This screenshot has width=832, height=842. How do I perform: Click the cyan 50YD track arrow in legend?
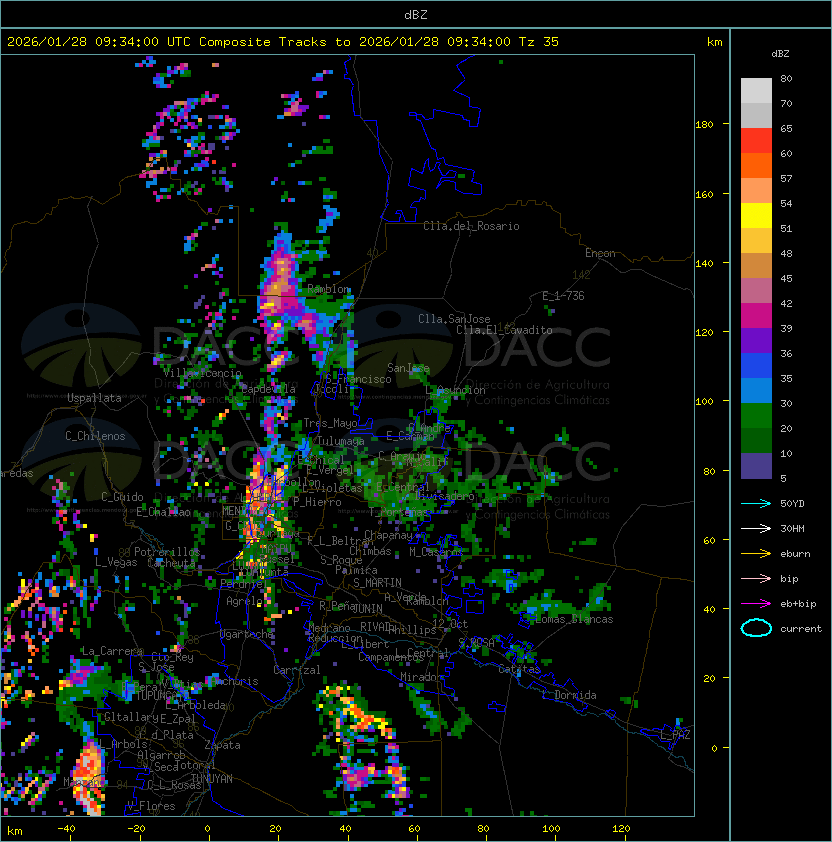(x=756, y=503)
